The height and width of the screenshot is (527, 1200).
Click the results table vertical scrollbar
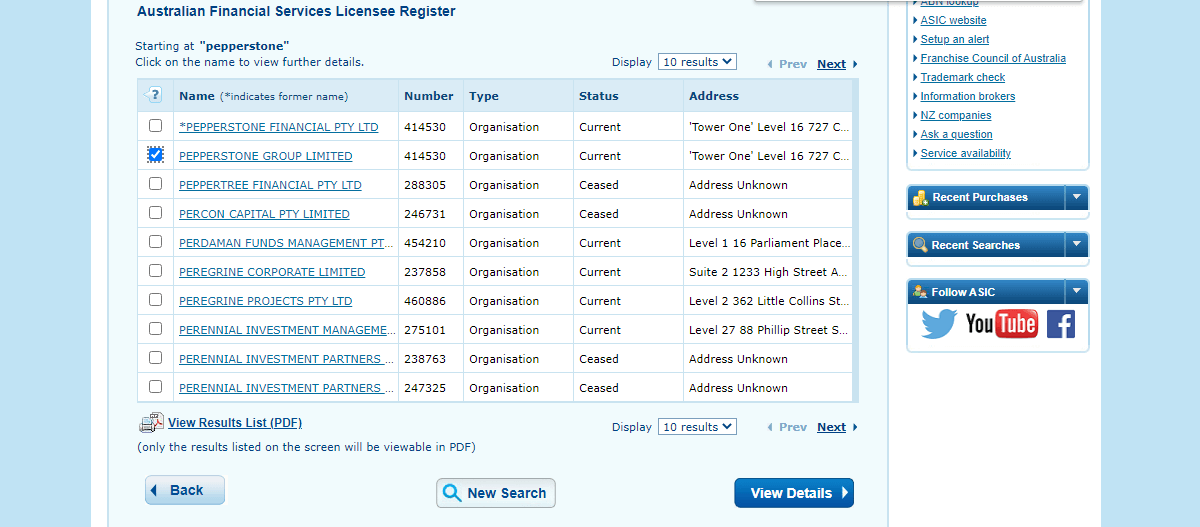[x=855, y=240]
